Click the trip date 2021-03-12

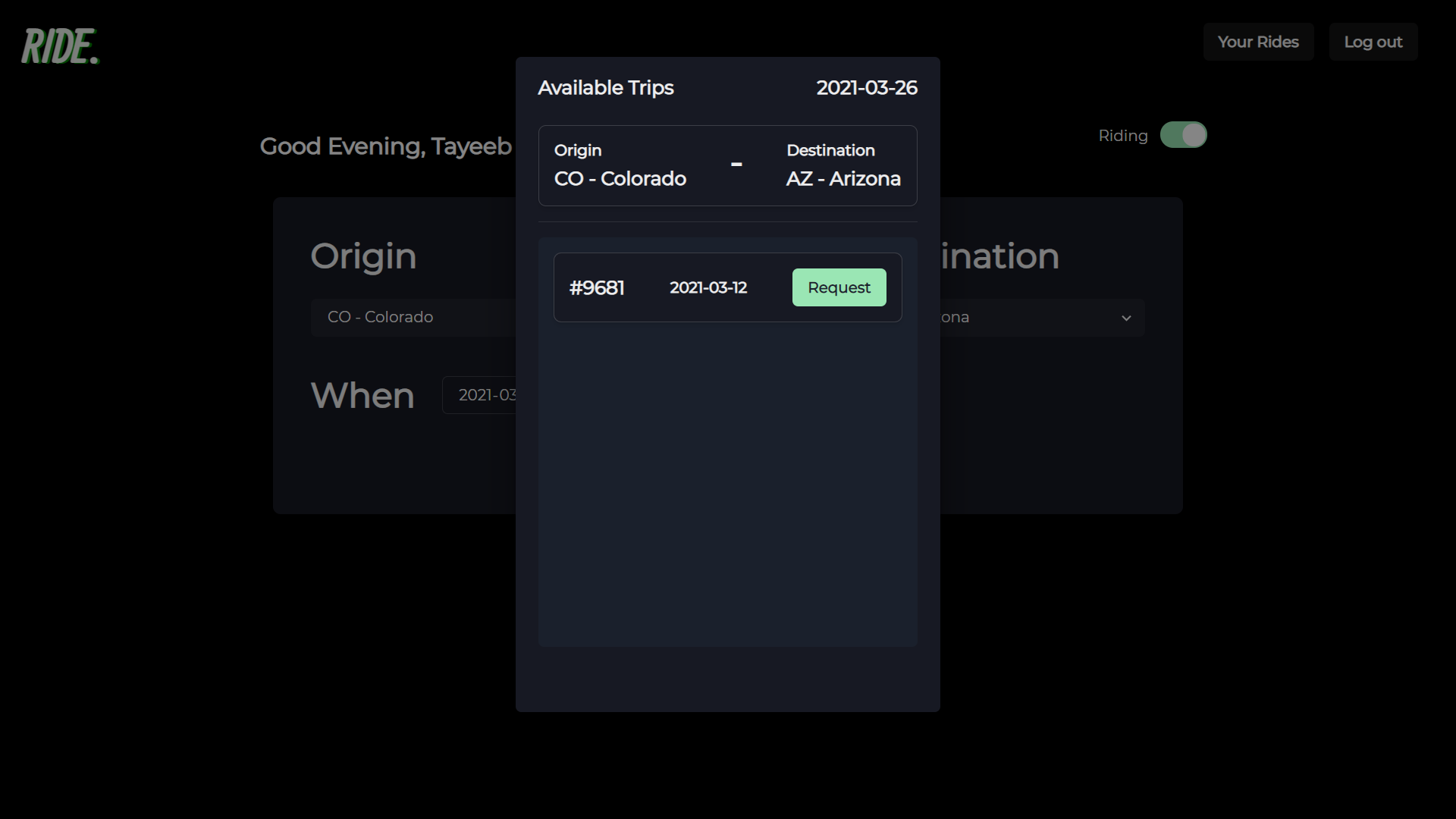pyautogui.click(x=708, y=288)
